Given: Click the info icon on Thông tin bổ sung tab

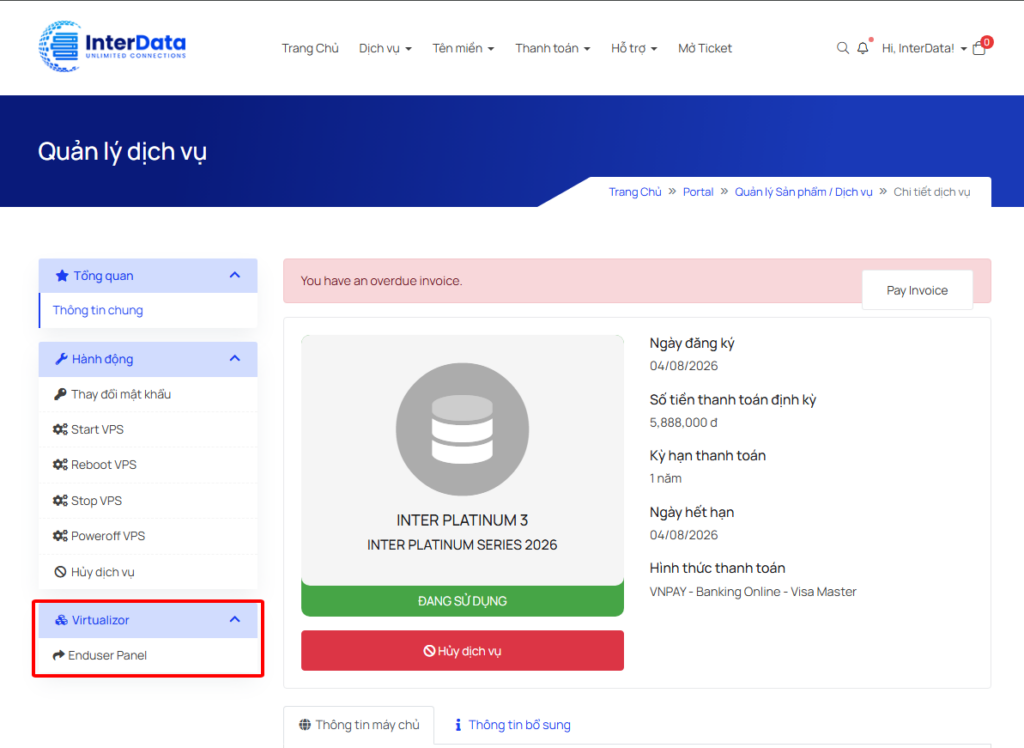Looking at the screenshot, I should point(458,724).
